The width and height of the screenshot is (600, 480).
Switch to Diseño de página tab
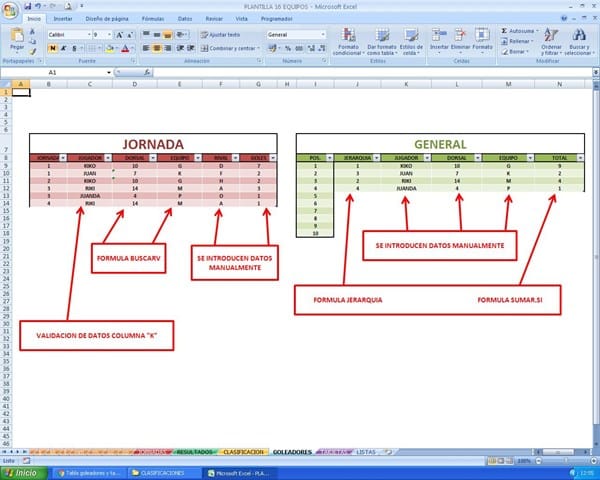click(107, 19)
